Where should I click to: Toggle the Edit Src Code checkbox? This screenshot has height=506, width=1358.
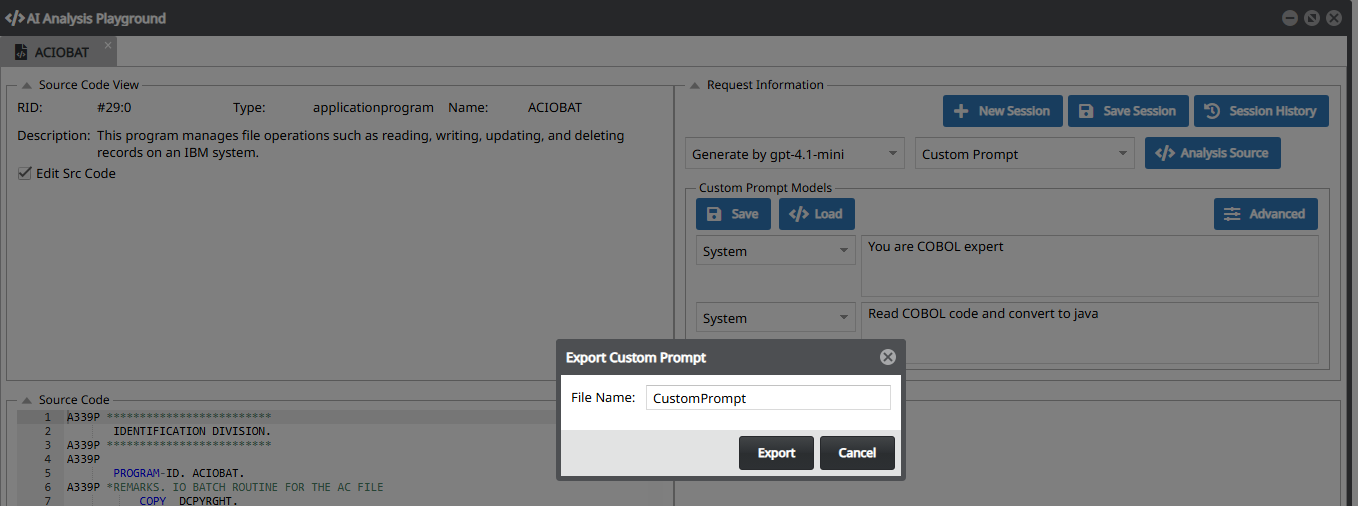coord(25,174)
